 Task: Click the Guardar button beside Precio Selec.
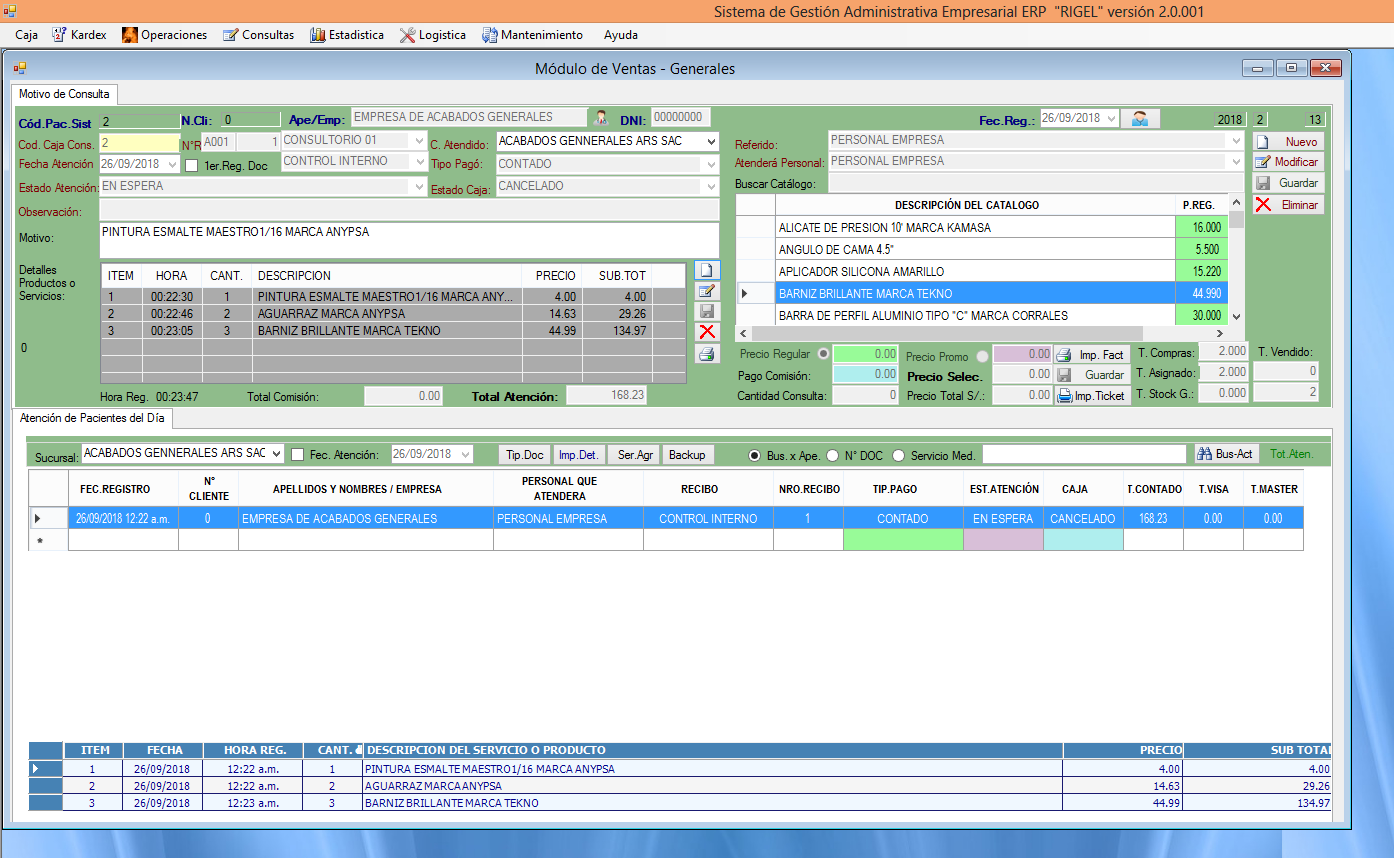[x=1091, y=375]
